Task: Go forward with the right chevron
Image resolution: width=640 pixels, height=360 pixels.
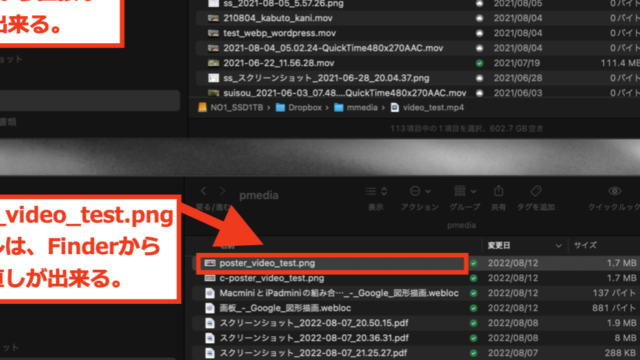Action: click(x=222, y=191)
